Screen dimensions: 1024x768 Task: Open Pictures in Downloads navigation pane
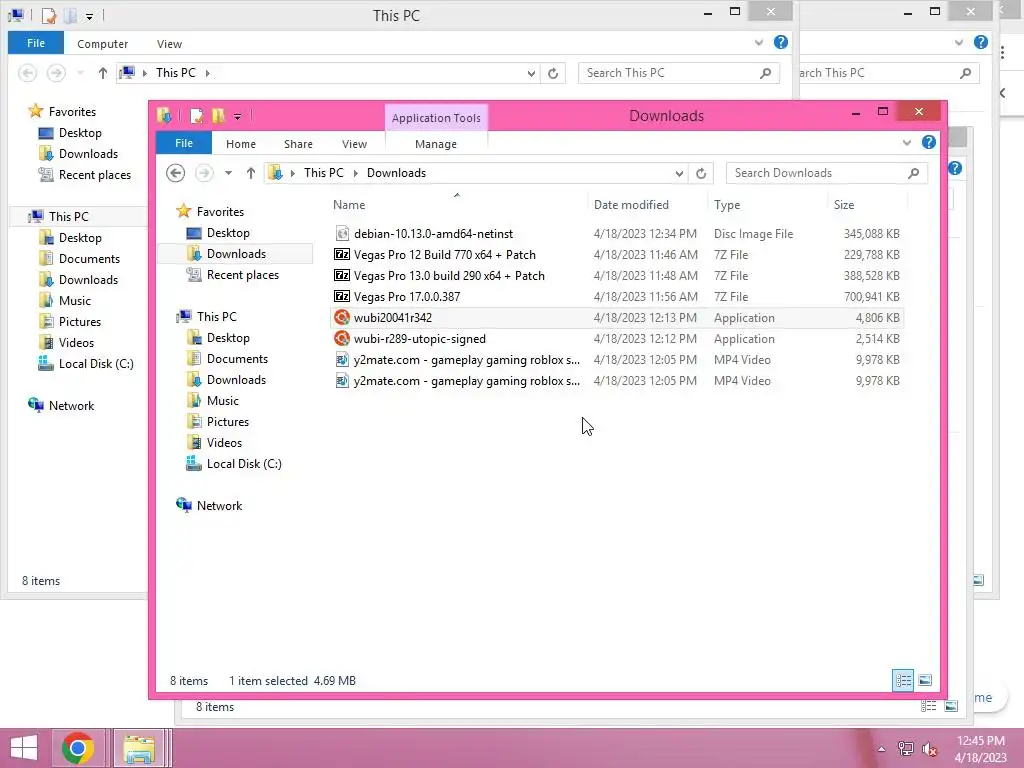click(227, 421)
